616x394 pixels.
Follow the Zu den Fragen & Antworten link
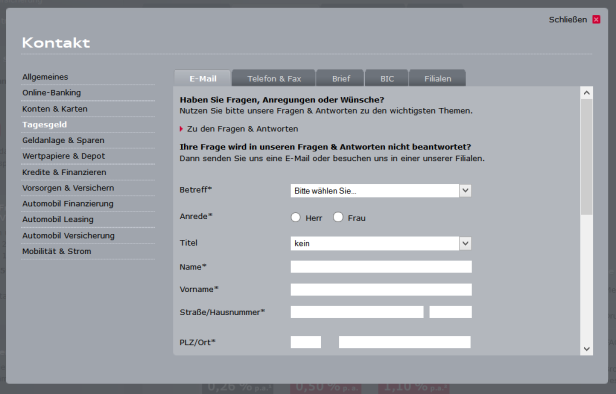[242, 129]
